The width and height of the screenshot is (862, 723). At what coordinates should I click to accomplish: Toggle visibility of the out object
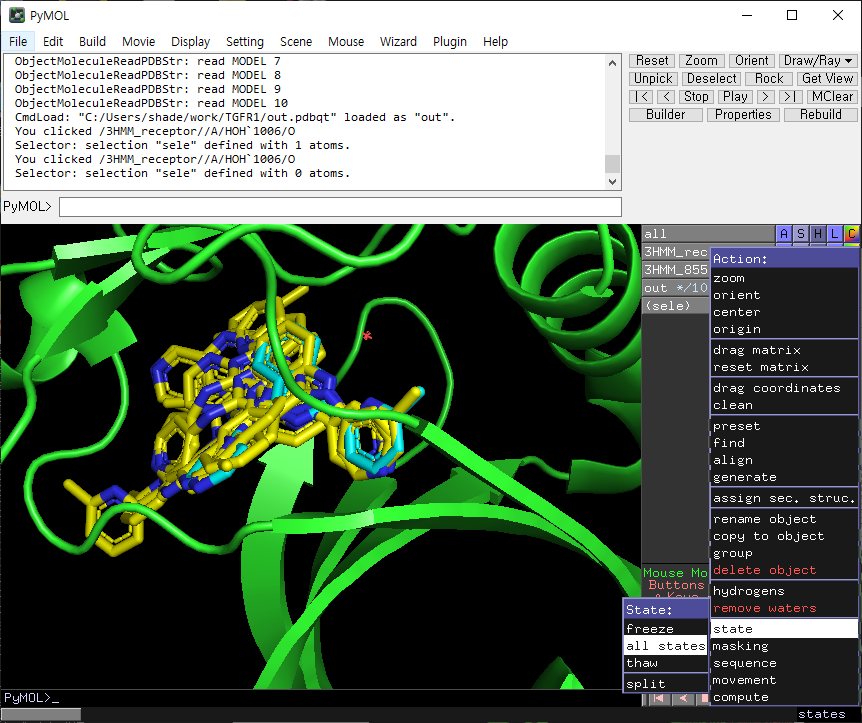coord(676,288)
